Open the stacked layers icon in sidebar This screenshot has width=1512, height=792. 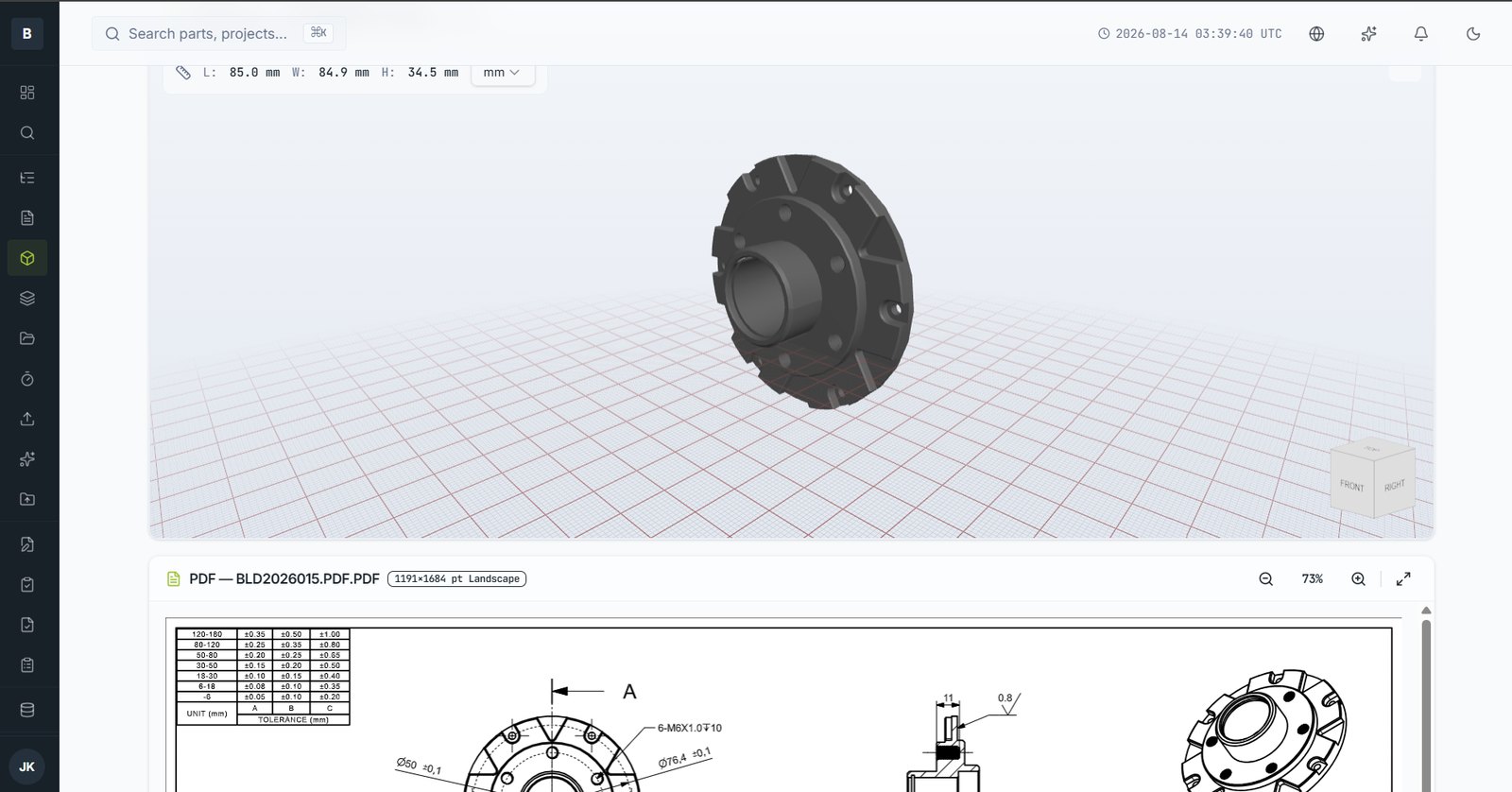pos(27,299)
